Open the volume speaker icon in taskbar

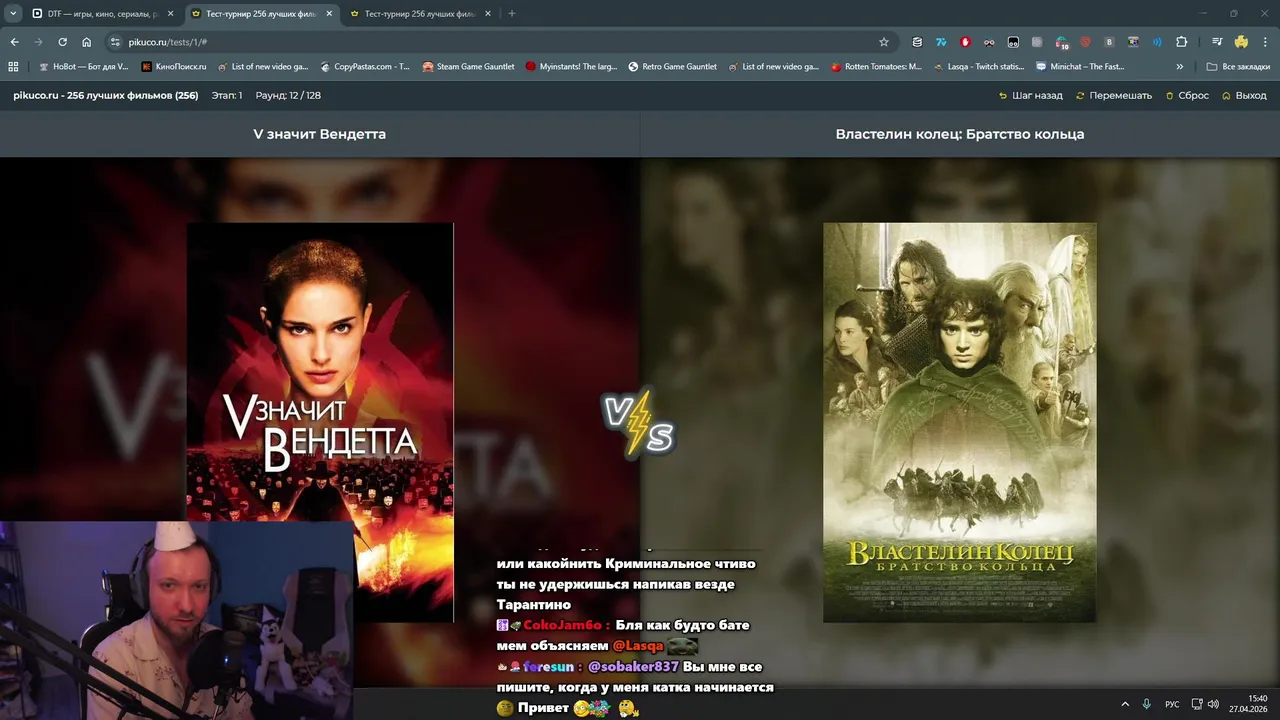(x=1213, y=704)
